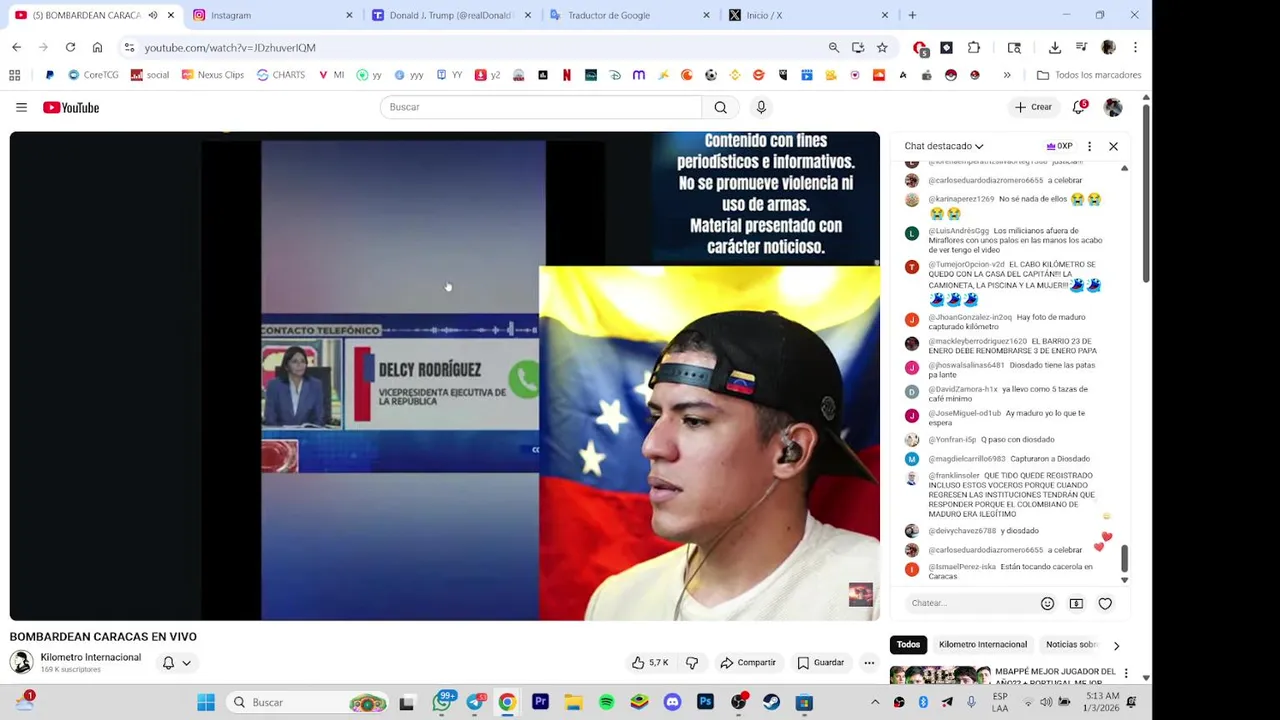This screenshot has width=1280, height=720.
Task: Open the Netflix bookmark icon
Action: [567, 75]
